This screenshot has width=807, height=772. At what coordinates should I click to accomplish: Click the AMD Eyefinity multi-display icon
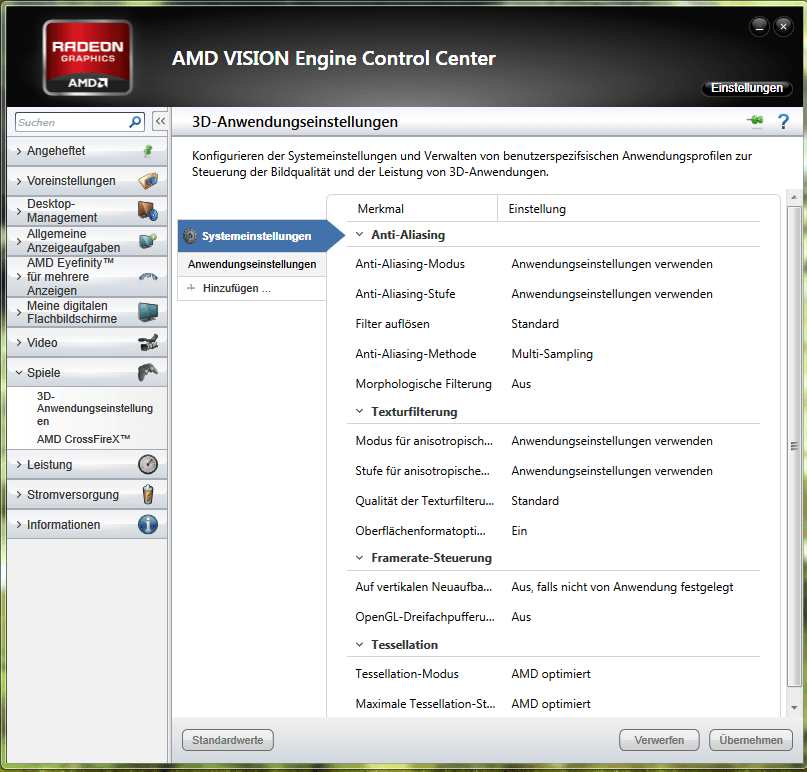click(x=148, y=276)
